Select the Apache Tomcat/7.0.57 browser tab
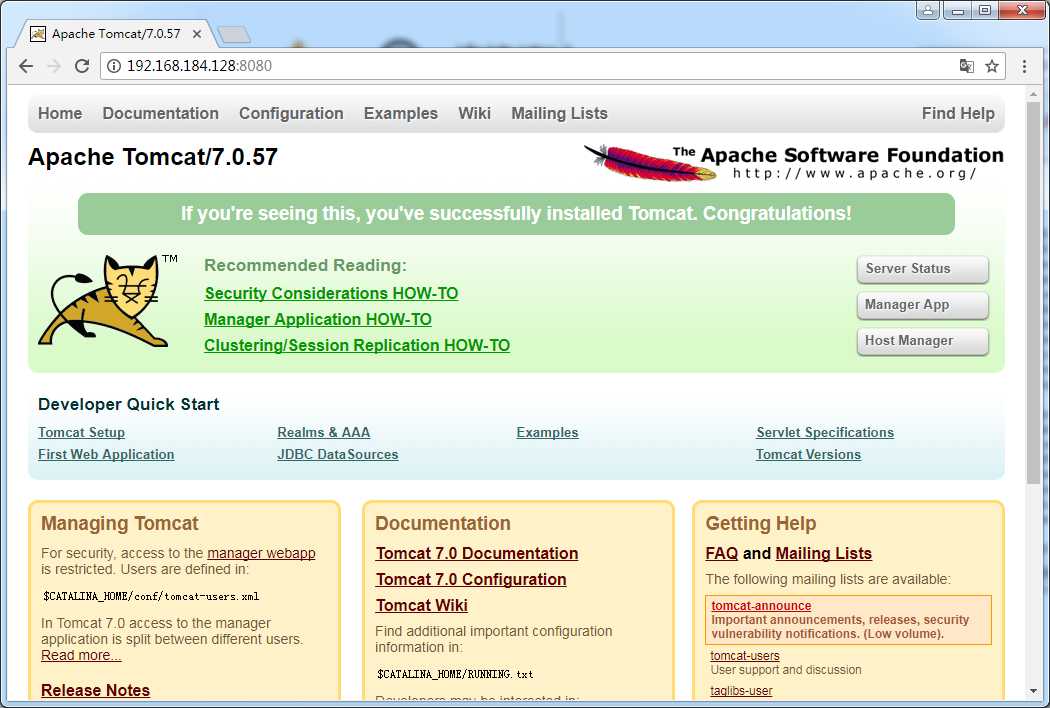Viewport: 1050px width, 708px height. [114, 33]
